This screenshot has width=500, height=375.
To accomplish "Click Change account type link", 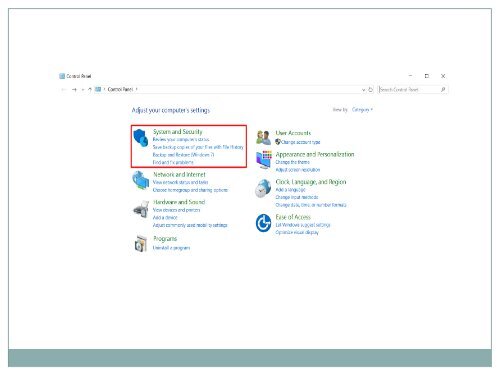I will (x=301, y=142).
